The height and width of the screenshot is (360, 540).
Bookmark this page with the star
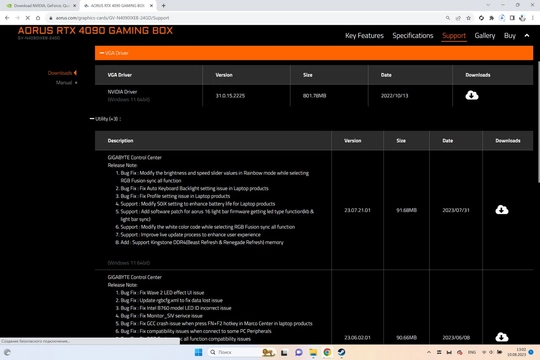(468, 18)
